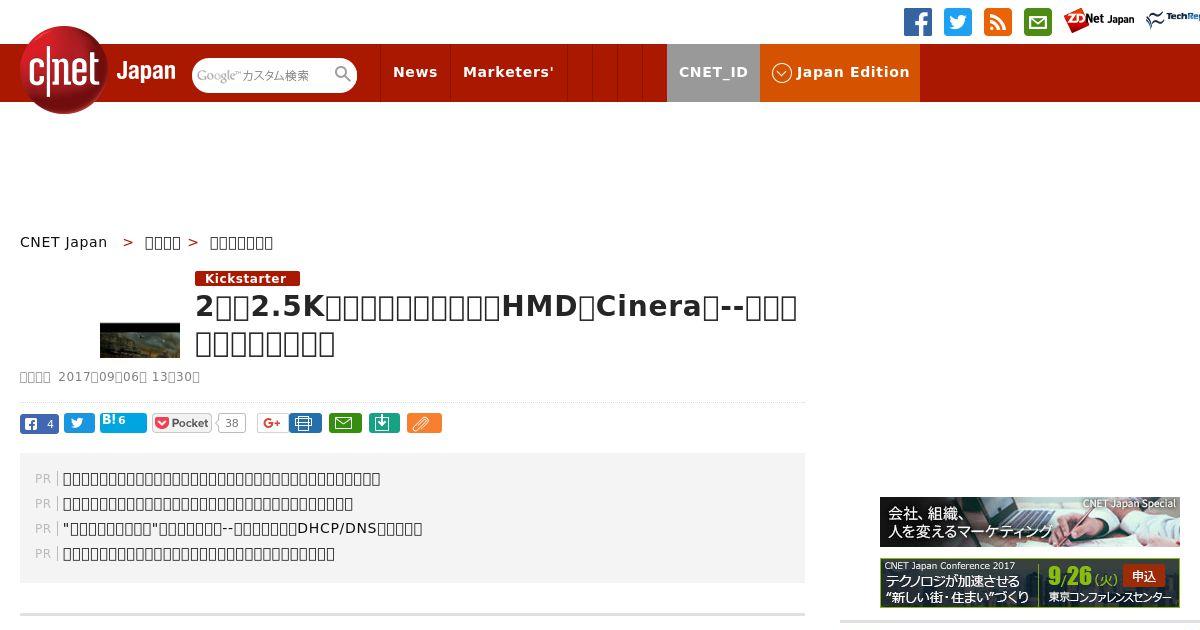Open the Facebook page icon in header
Image resolution: width=1200 pixels, height=630 pixels.
918,22
